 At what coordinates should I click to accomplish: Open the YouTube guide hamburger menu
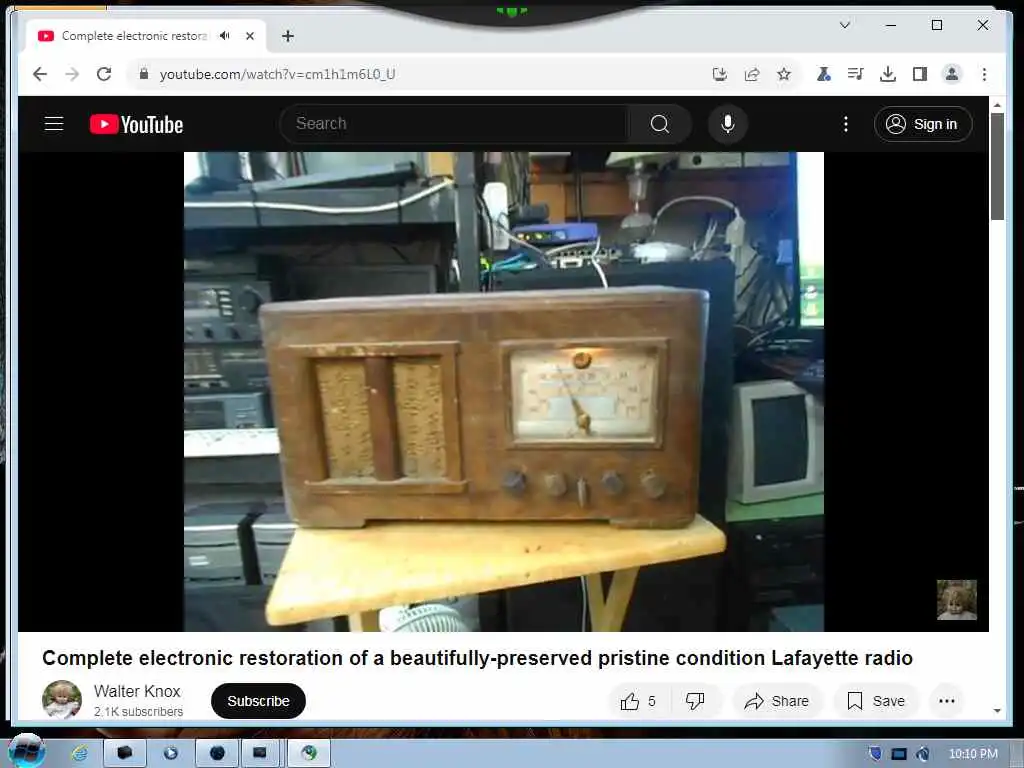[x=54, y=123]
